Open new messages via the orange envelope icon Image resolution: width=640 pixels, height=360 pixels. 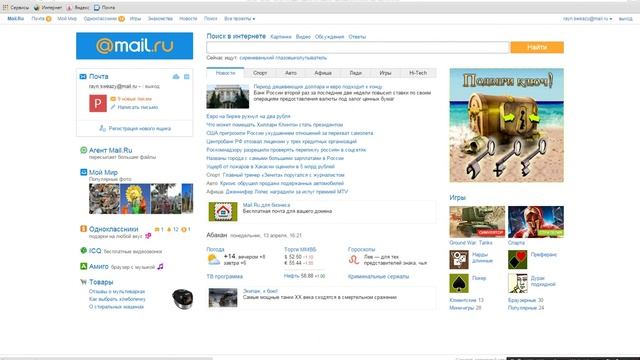113,99
